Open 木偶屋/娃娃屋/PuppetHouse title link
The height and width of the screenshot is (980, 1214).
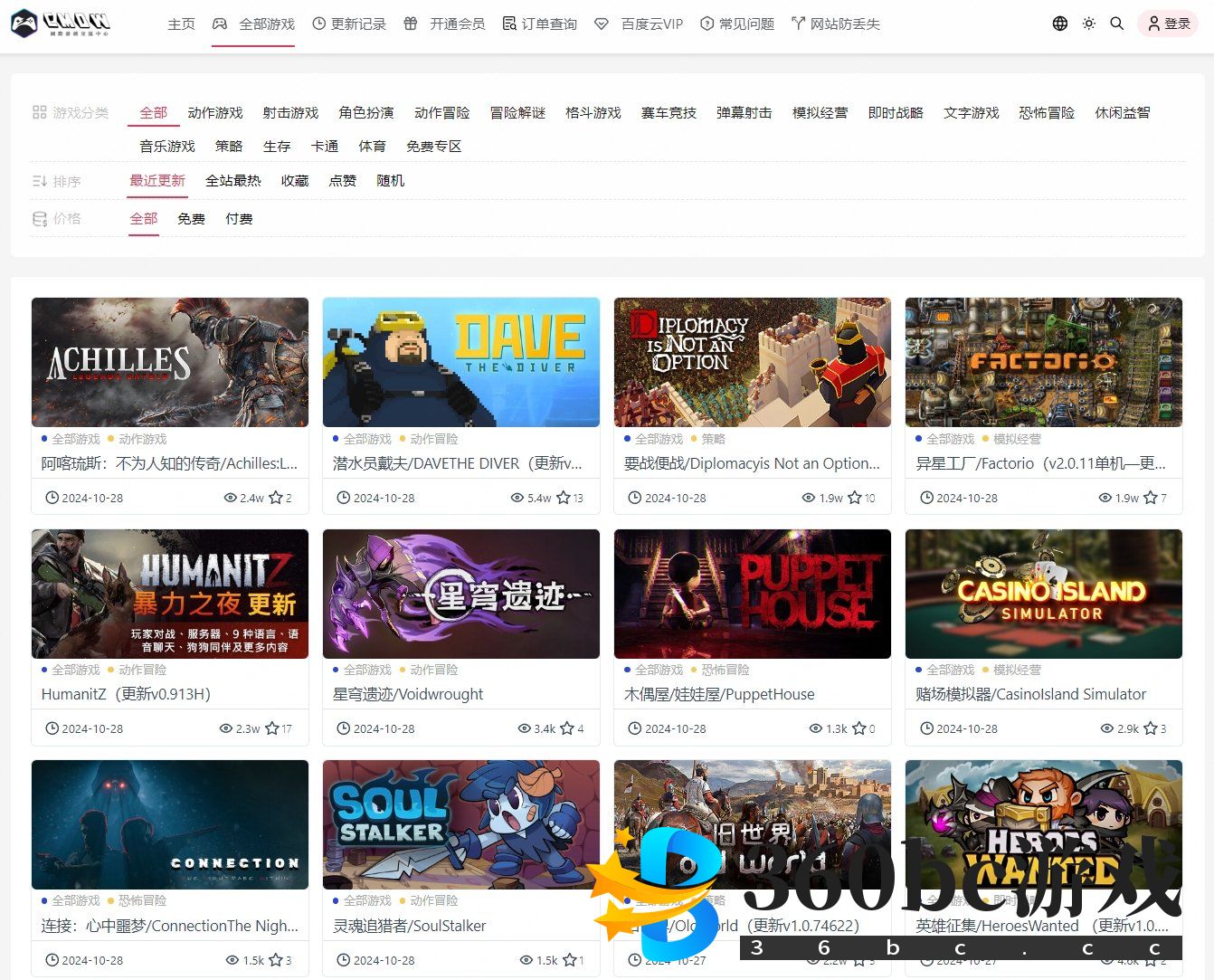click(x=719, y=694)
